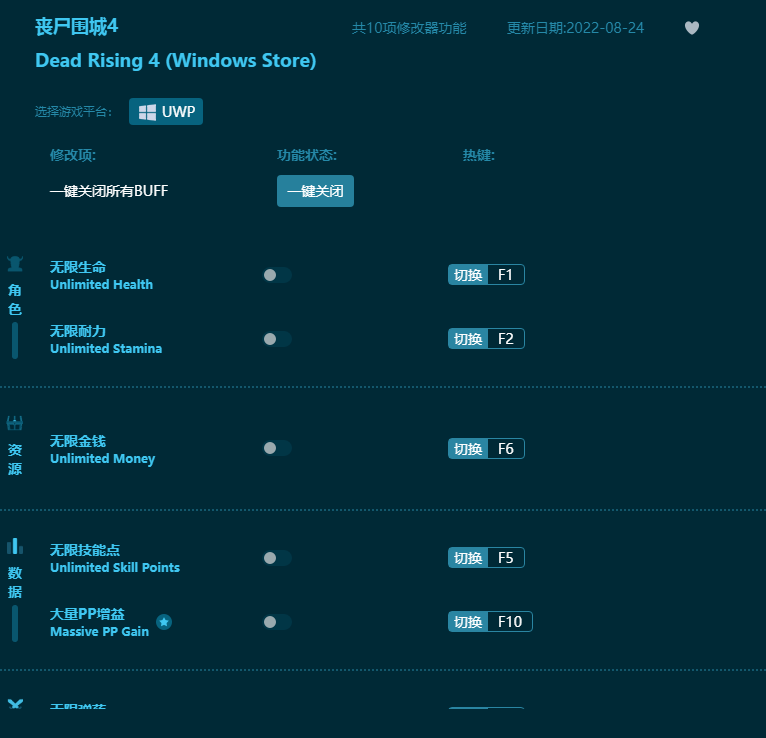766x738 pixels.
Task: Click the character (角色) category icon
Action: point(15,264)
